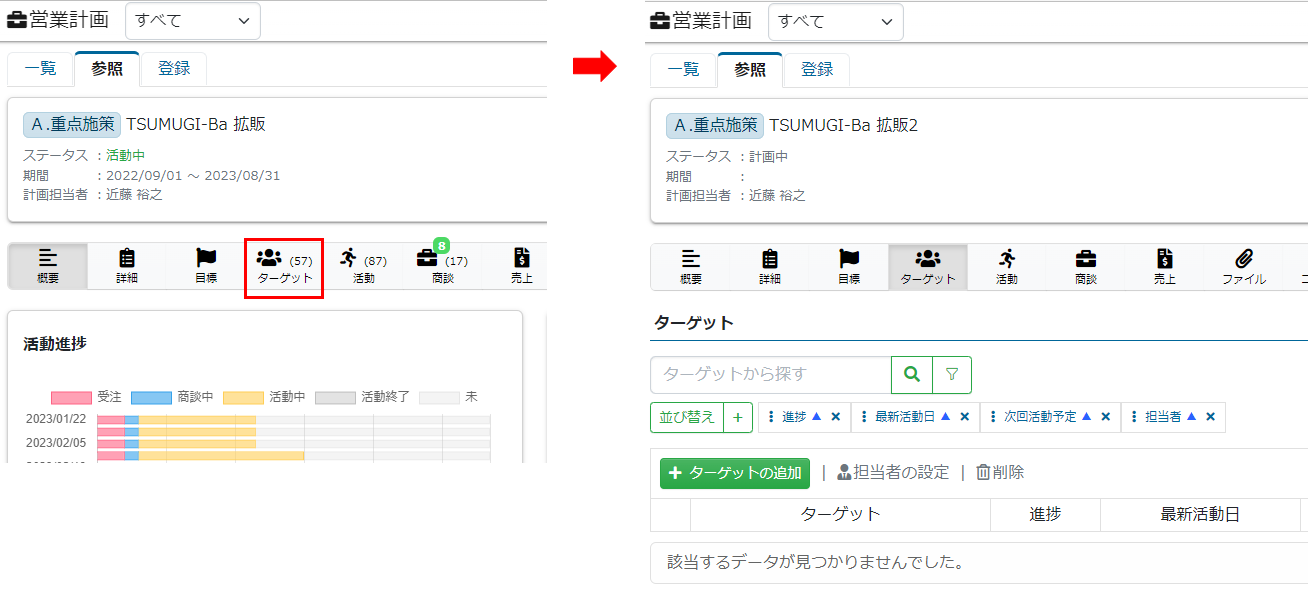The height and width of the screenshot is (592, 1308).
Task: Toggle 最新活動日 sort direction arrow
Action: pyautogui.click(x=945, y=417)
